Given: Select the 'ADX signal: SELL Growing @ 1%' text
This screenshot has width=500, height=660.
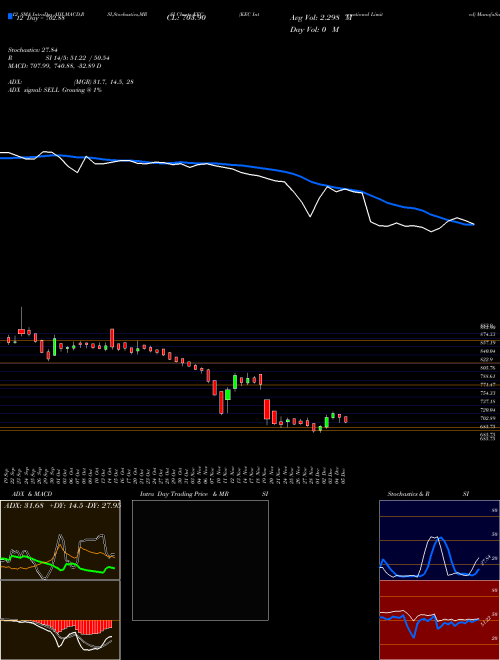Looking at the screenshot, I should (x=55, y=90).
